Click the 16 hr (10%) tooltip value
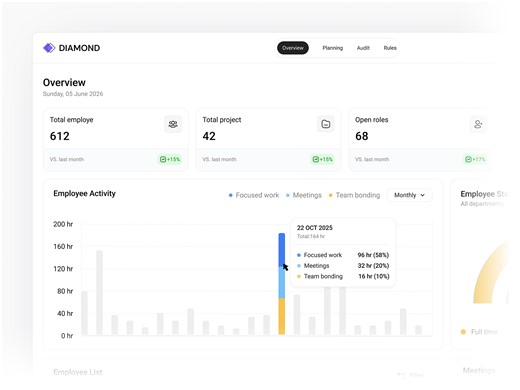The image size is (520, 390). point(374,276)
